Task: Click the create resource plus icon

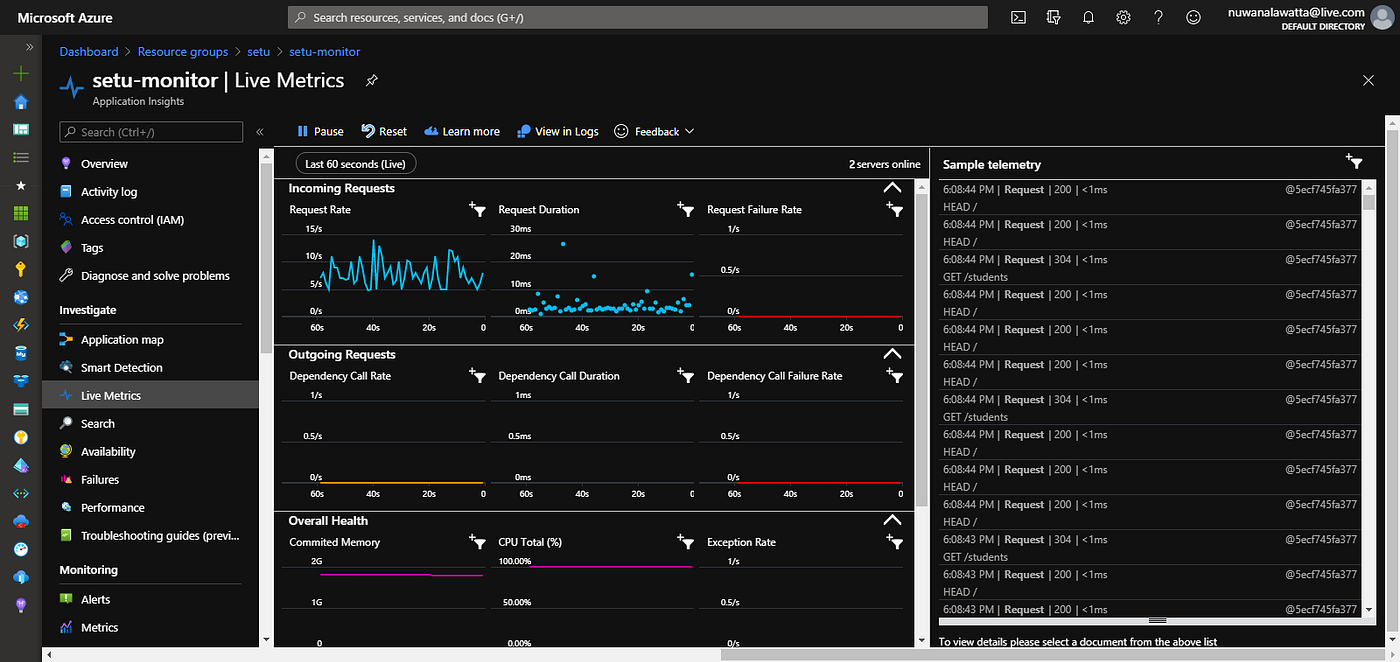Action: point(21,74)
